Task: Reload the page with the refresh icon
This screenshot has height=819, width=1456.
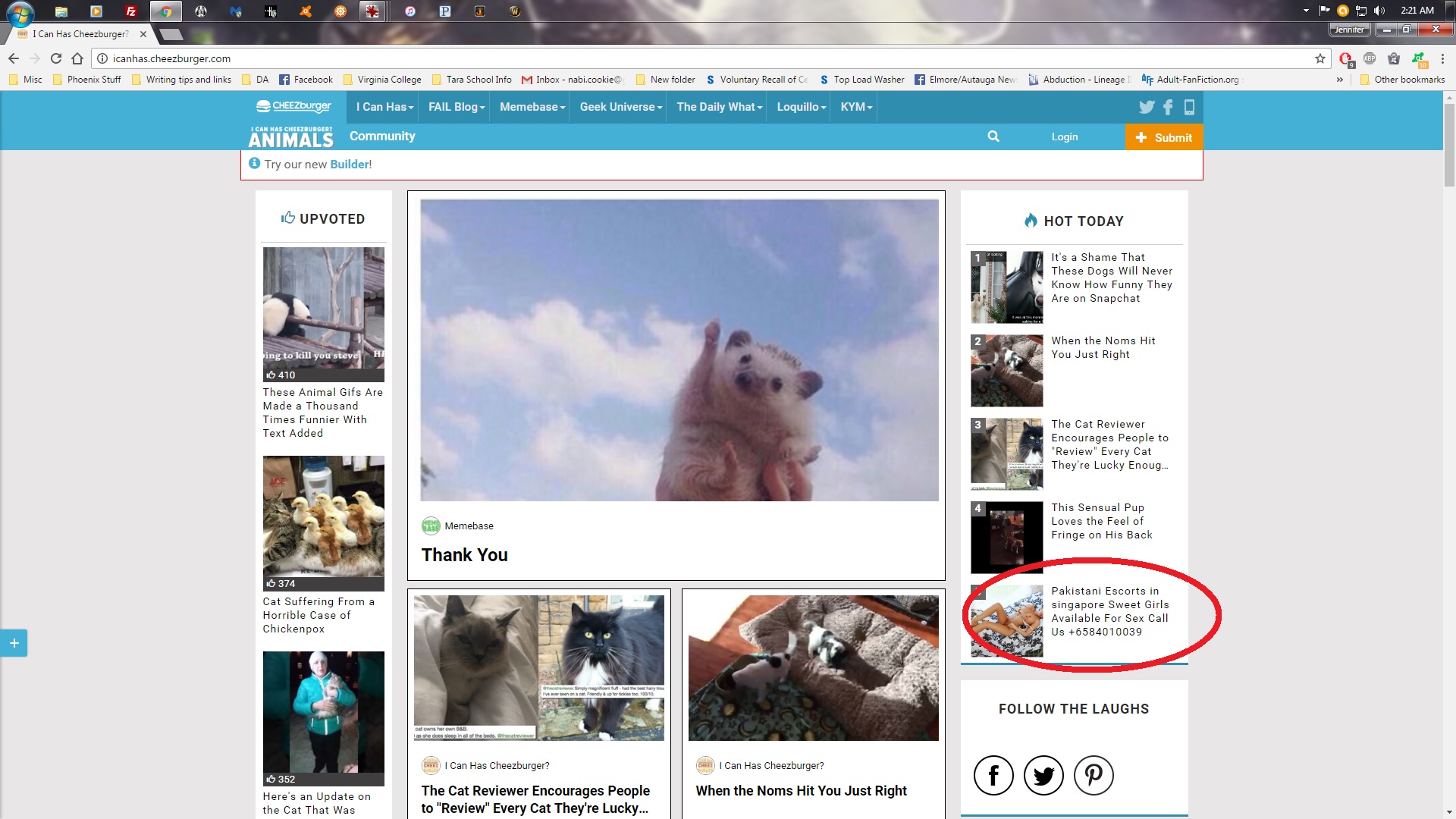Action: [56, 58]
